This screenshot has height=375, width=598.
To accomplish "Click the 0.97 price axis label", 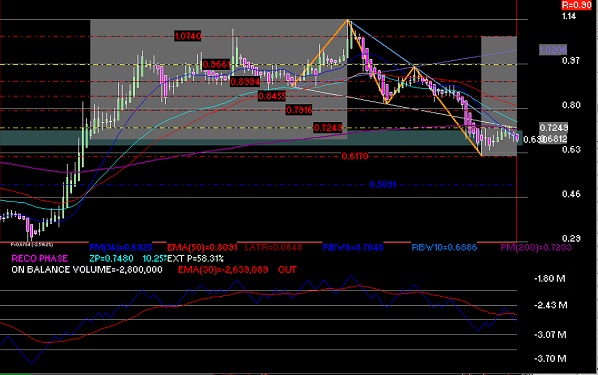I will [x=570, y=60].
